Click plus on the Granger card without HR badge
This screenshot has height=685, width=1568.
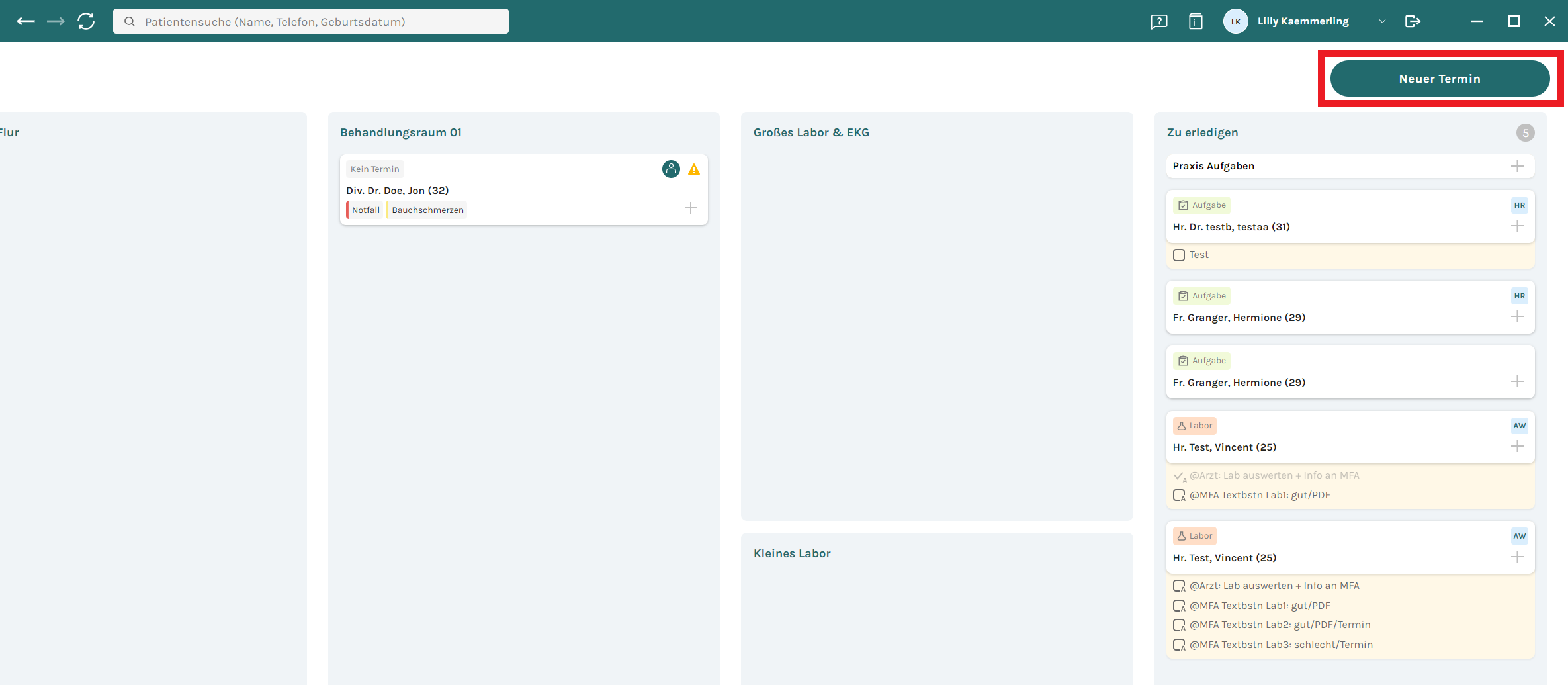1517,382
